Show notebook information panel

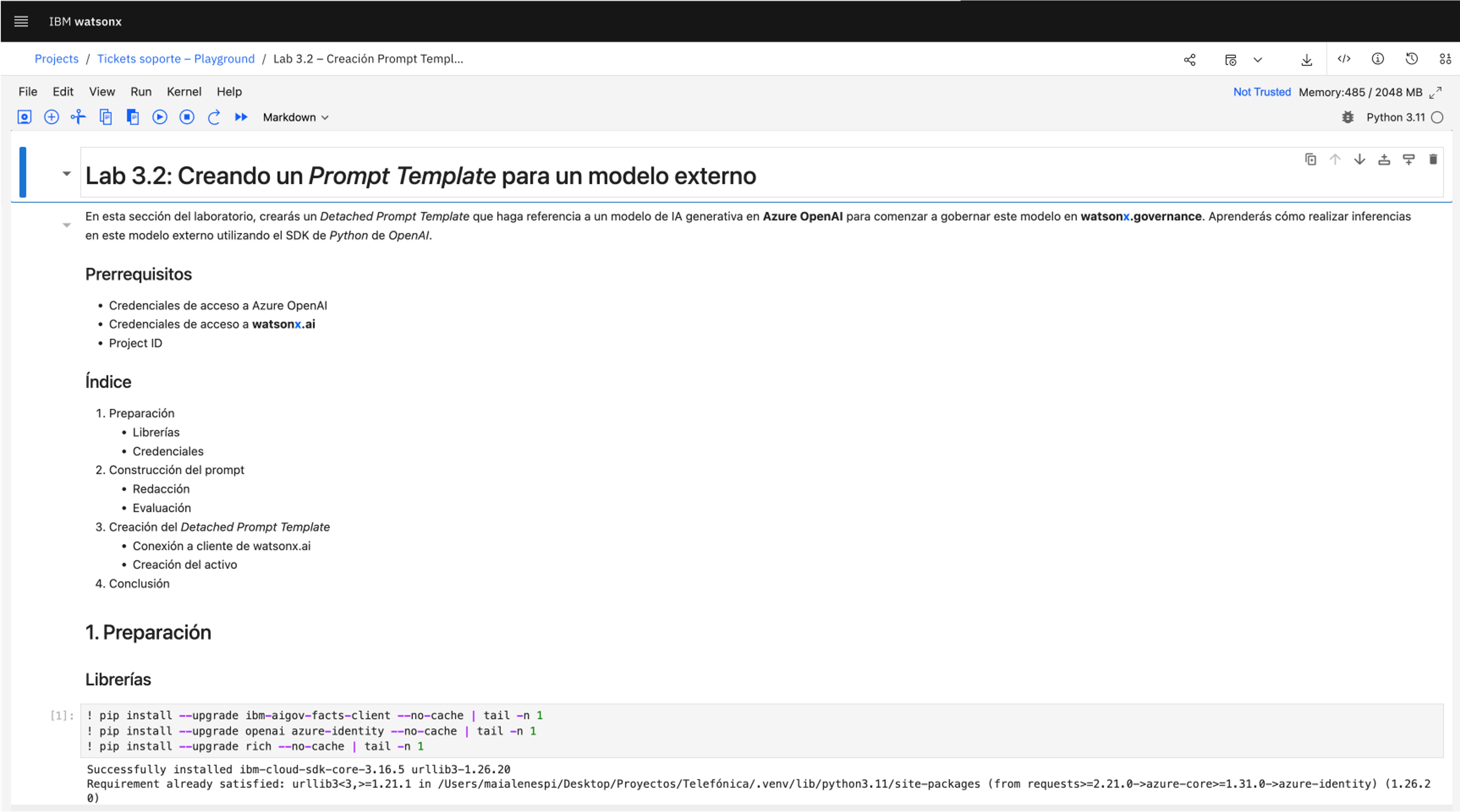(x=1378, y=59)
